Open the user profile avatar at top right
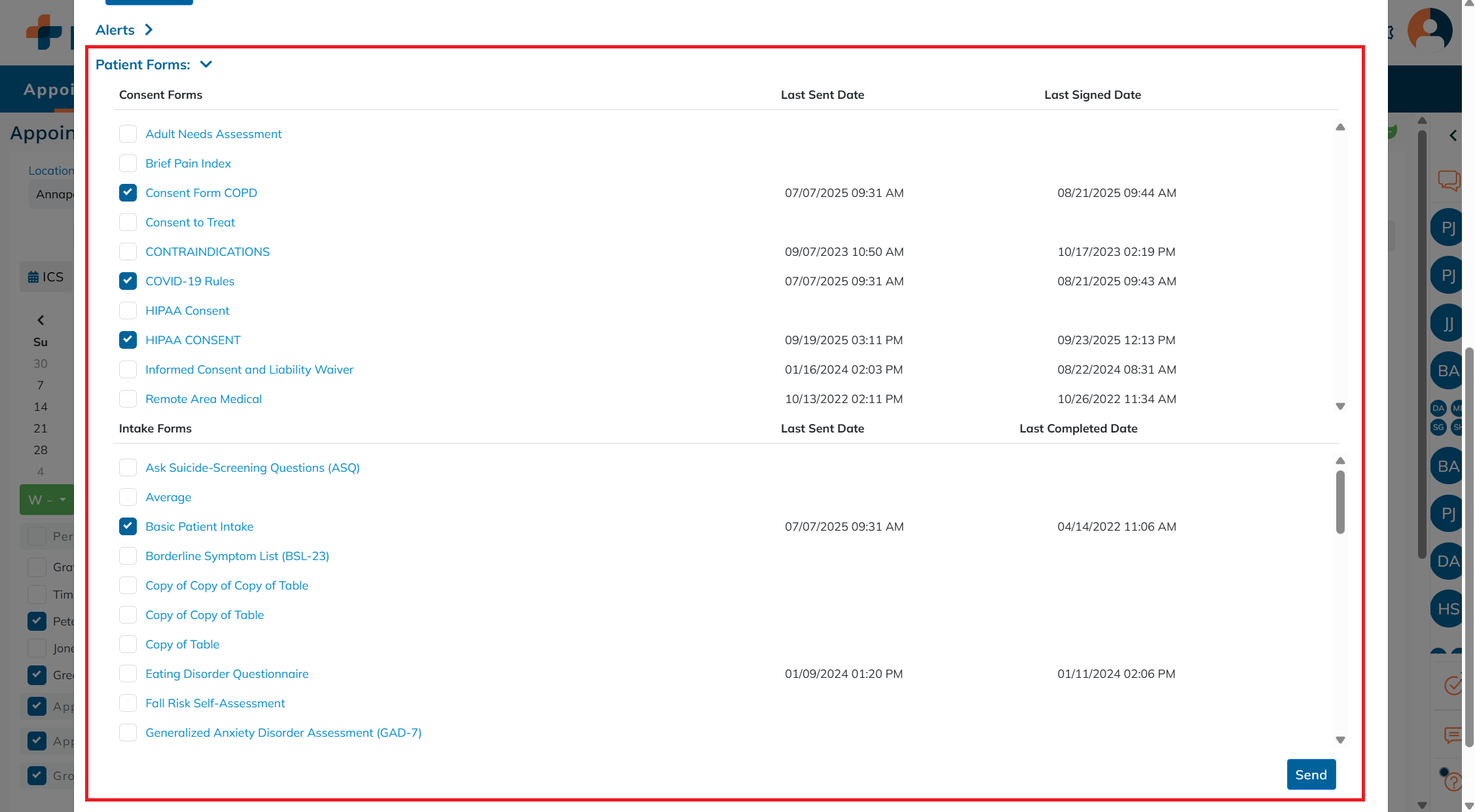 1429,30
